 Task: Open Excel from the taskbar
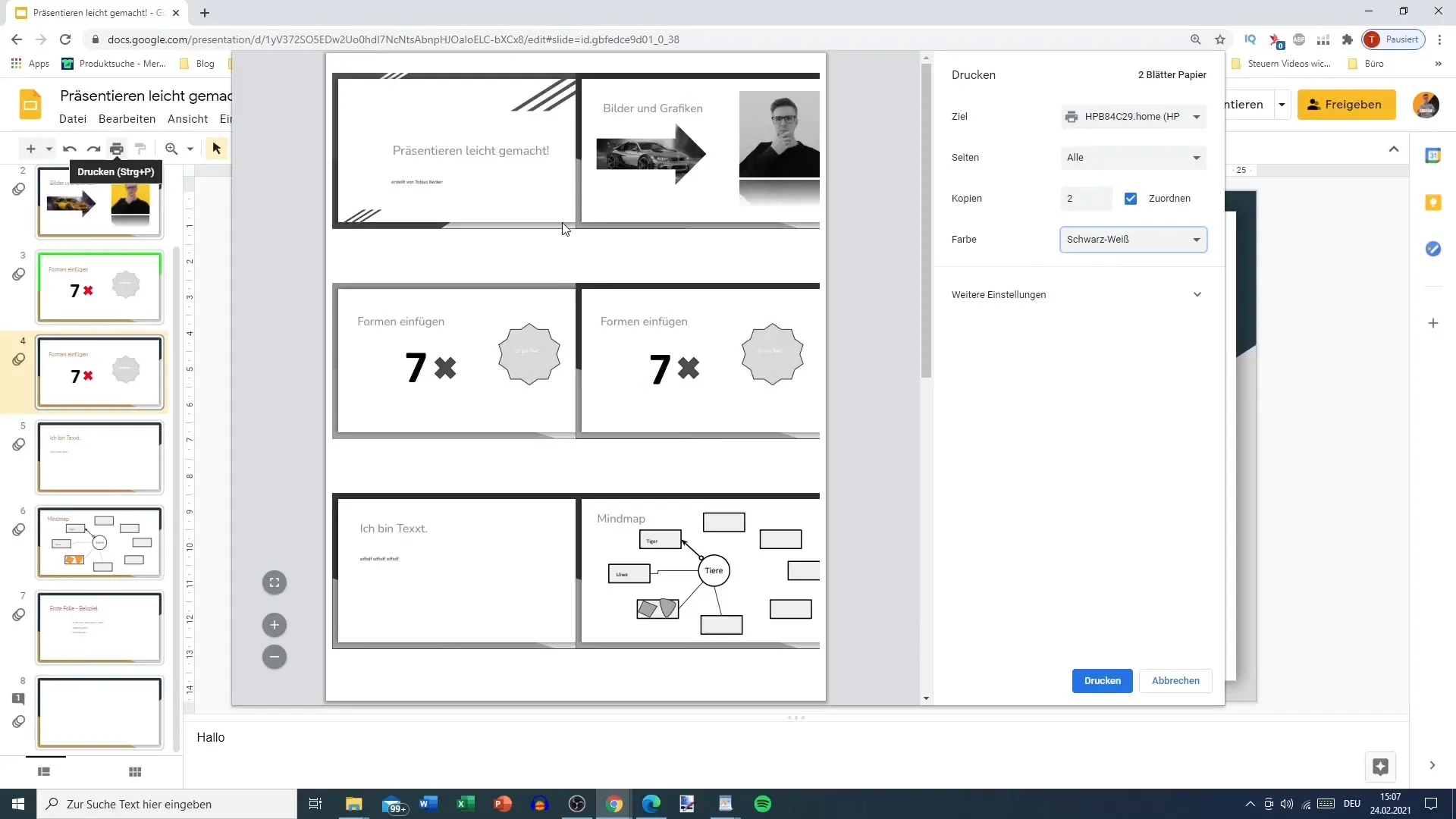(466, 804)
